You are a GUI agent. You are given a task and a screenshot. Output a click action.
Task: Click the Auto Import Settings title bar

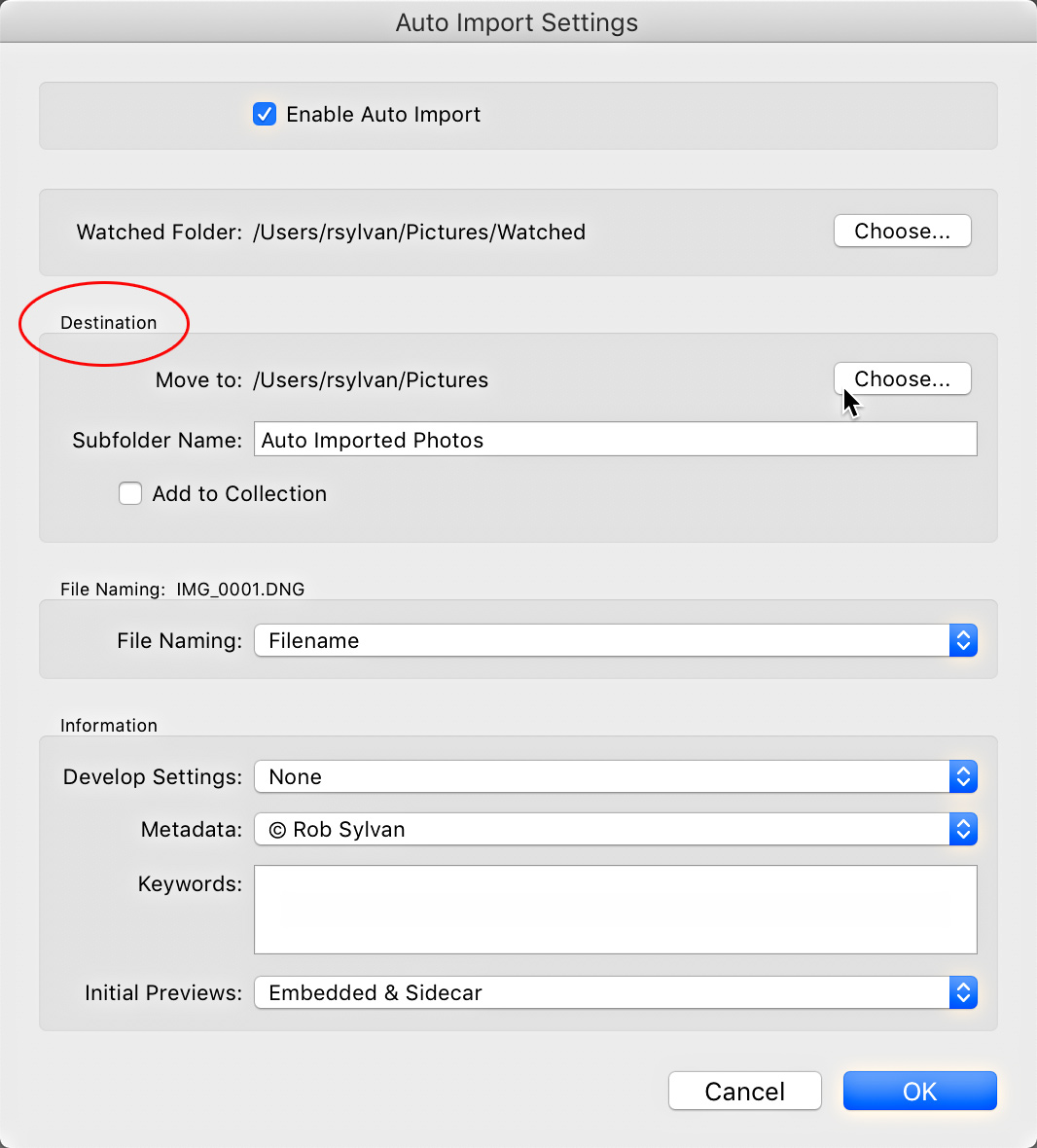[x=517, y=21]
